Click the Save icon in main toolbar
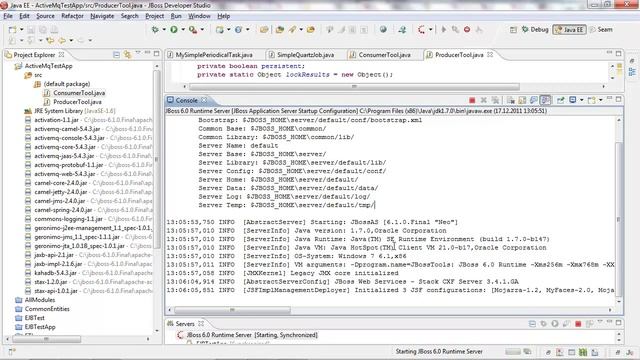The height and width of the screenshot is (360, 640). 31,30
